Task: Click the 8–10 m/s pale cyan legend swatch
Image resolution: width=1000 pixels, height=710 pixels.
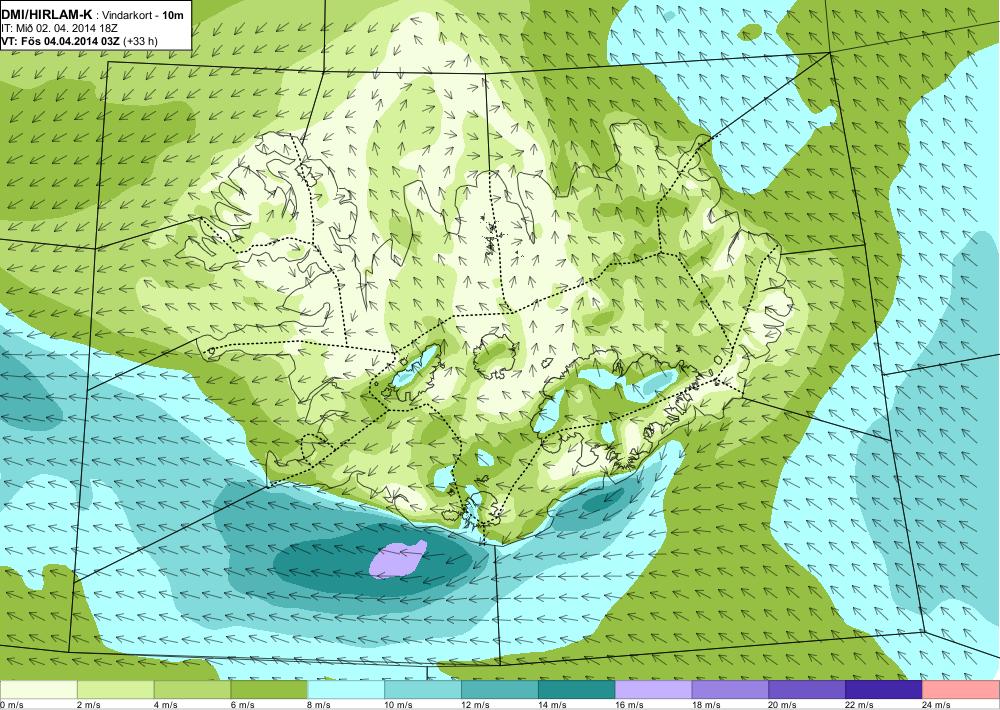Action: click(x=346, y=690)
